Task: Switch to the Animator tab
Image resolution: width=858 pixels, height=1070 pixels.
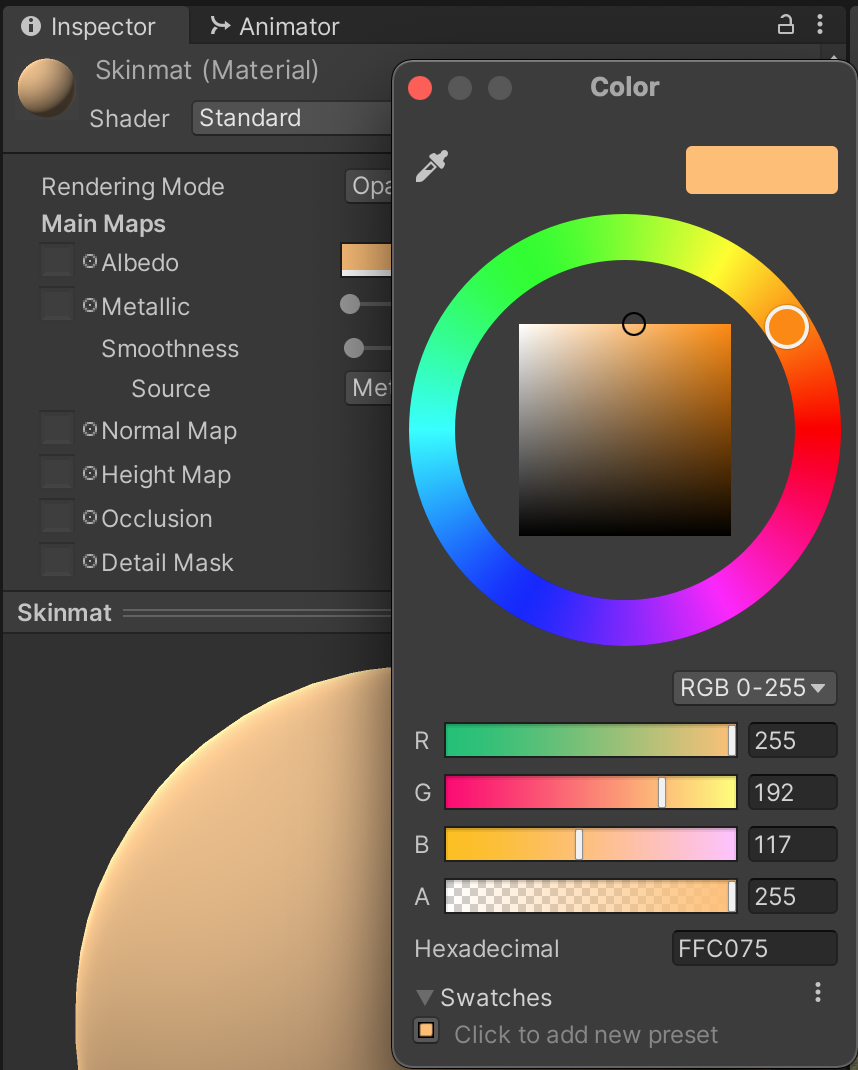Action: coord(275,27)
